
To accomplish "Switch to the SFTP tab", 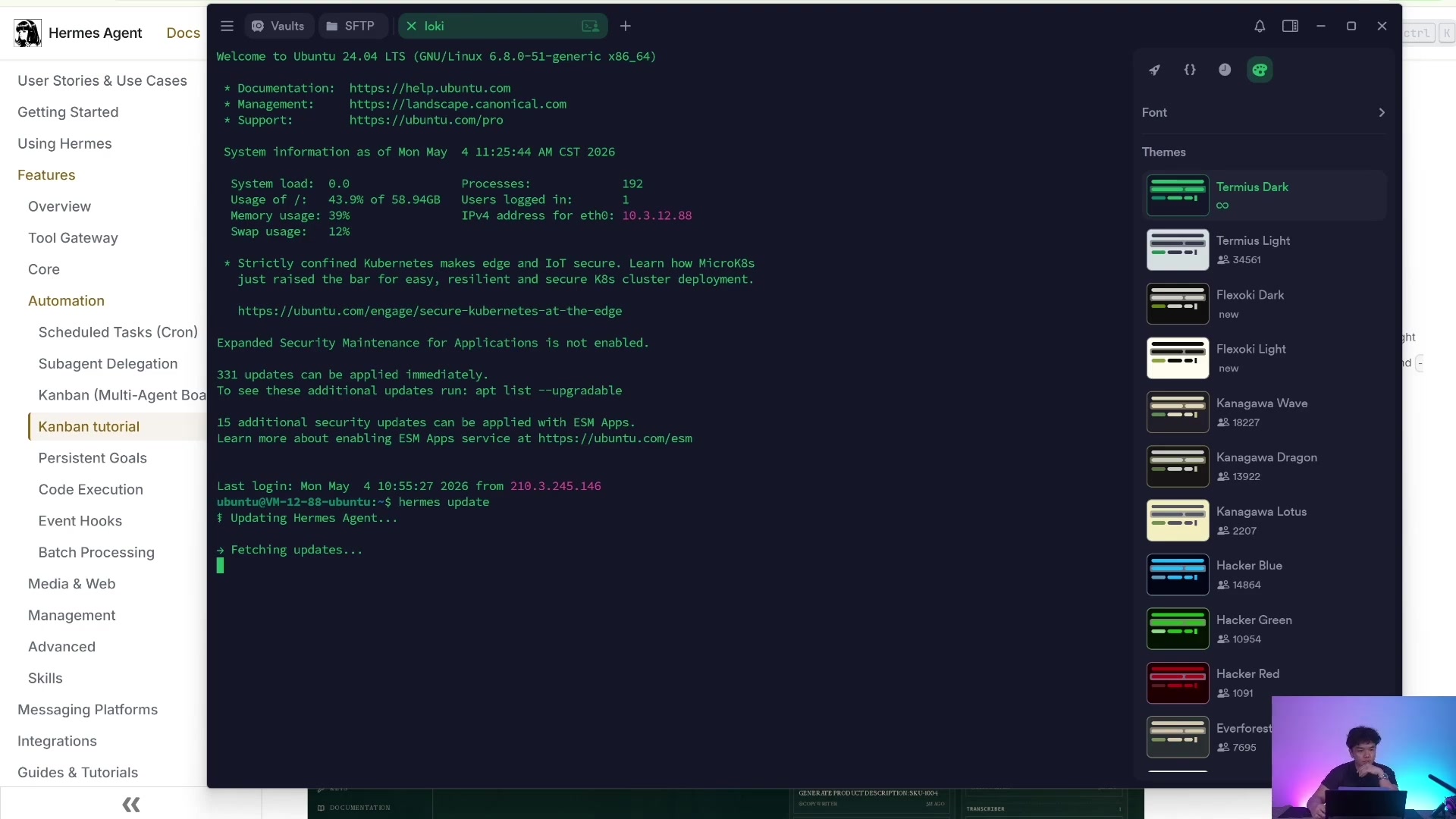I will pyautogui.click(x=351, y=26).
